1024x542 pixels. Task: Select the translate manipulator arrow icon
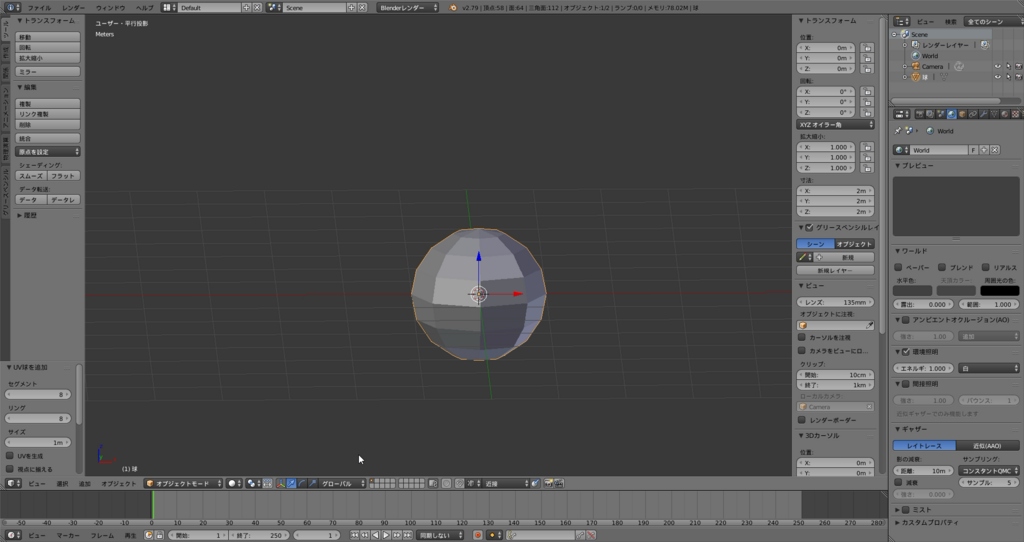click(291, 483)
